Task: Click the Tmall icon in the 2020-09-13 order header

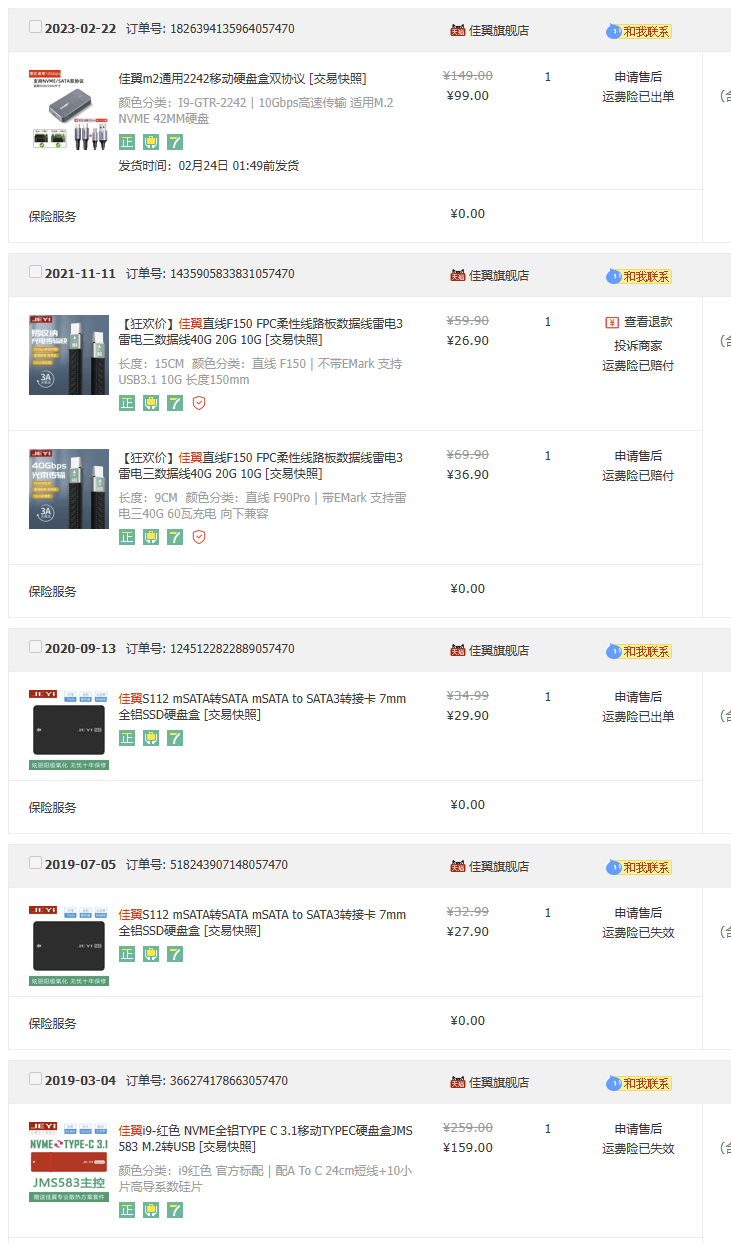Action: point(458,650)
